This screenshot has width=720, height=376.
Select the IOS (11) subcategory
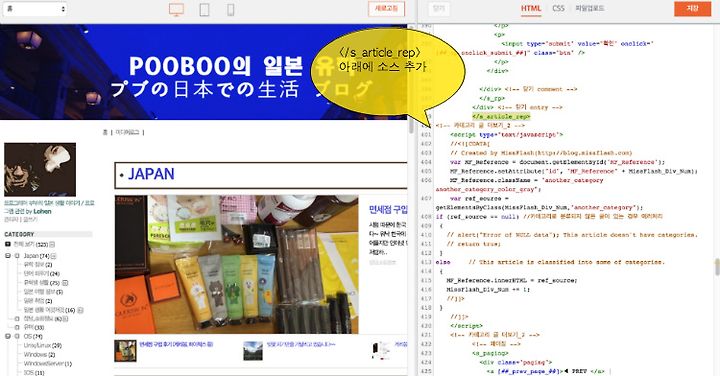pyautogui.click(x=34, y=373)
